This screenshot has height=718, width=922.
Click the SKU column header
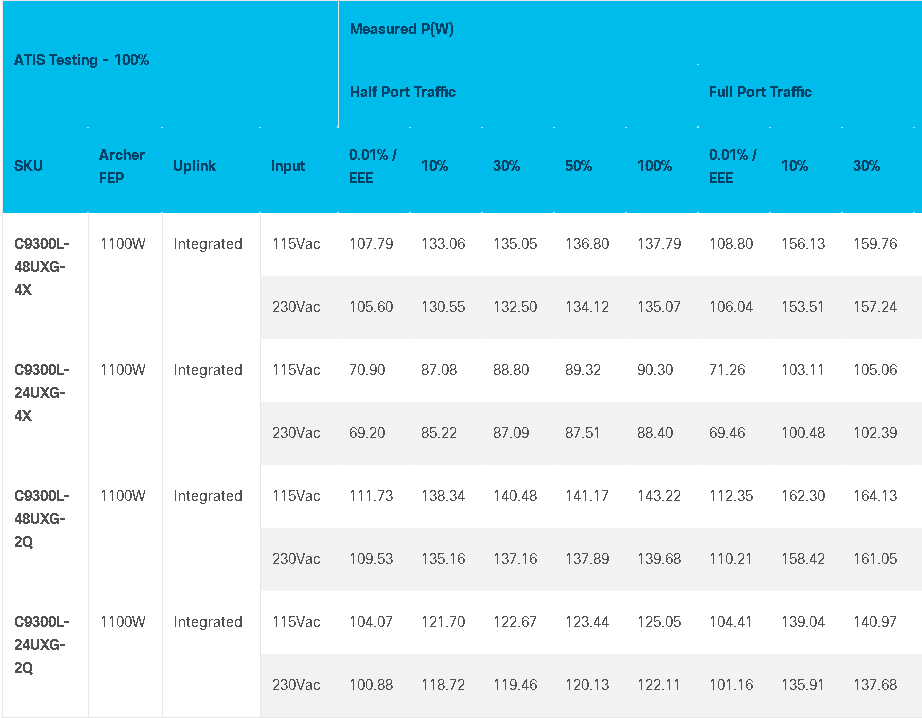point(28,166)
